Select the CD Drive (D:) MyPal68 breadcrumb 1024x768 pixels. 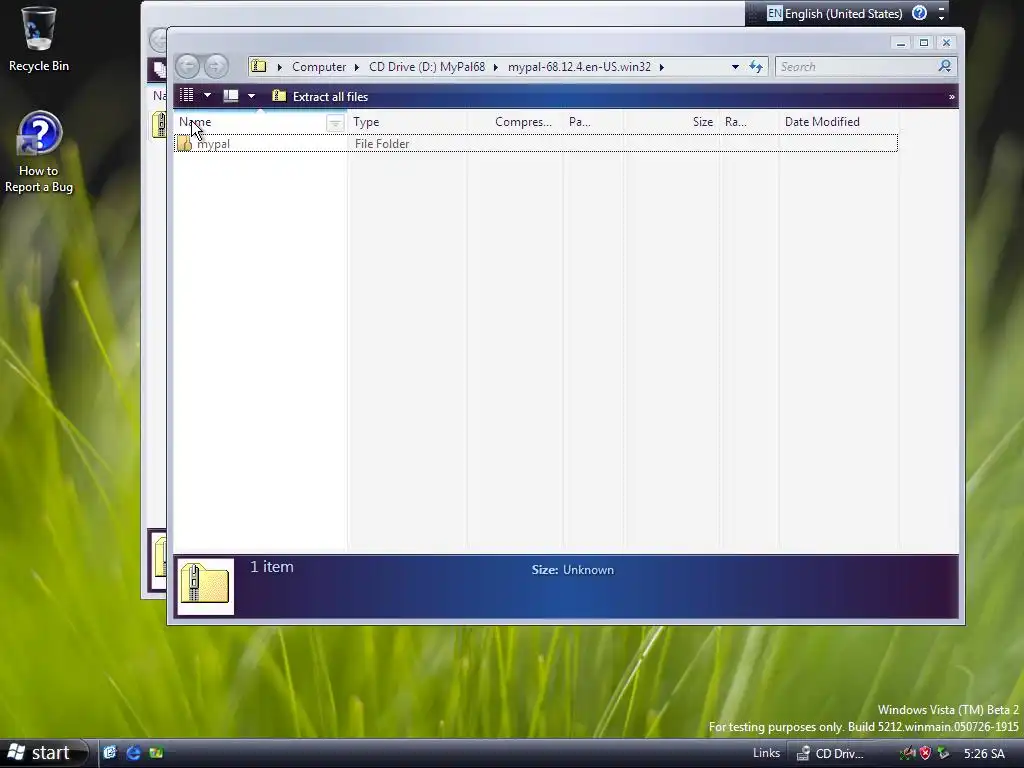tap(426, 67)
